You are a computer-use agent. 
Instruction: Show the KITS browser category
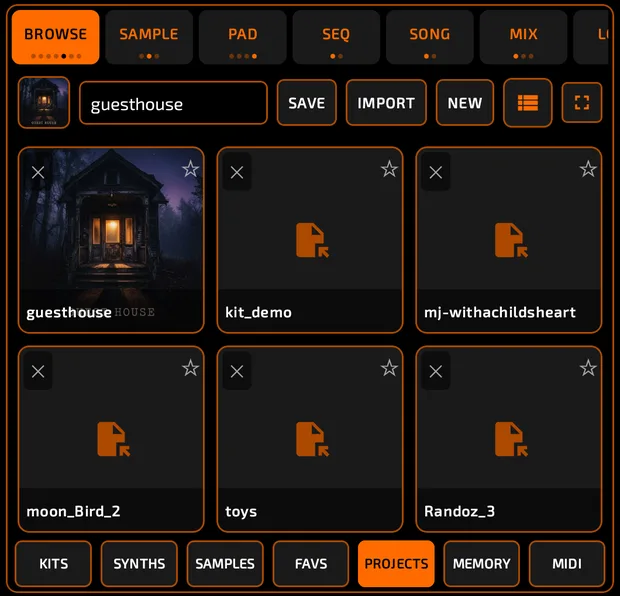click(x=53, y=564)
